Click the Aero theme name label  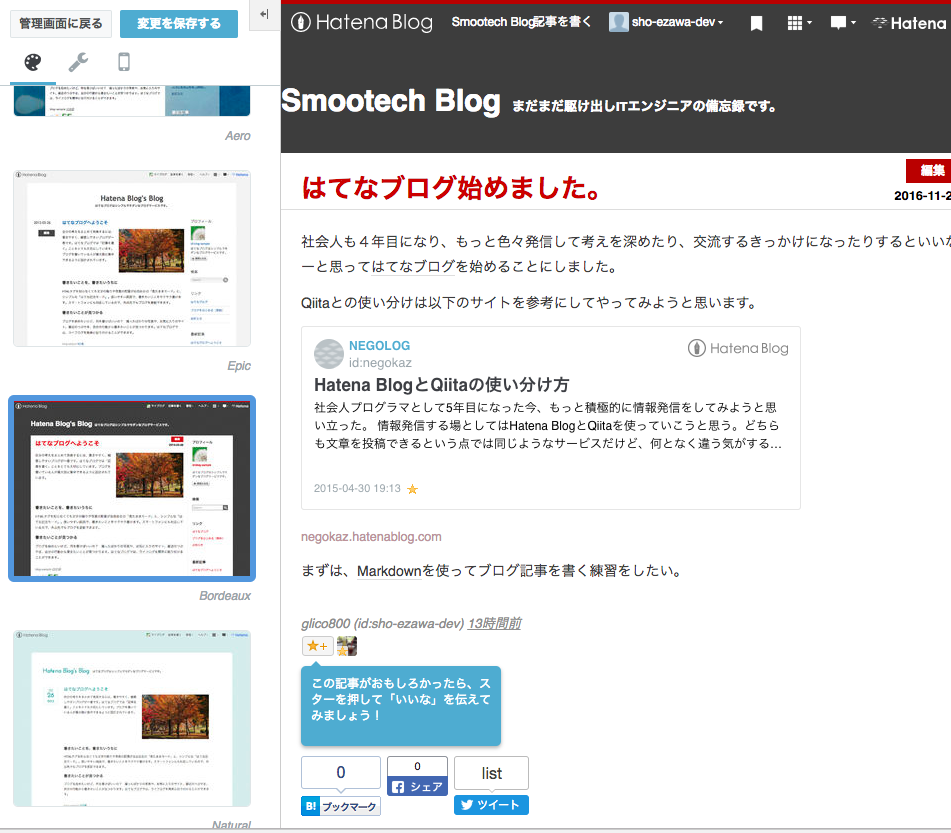tap(238, 136)
